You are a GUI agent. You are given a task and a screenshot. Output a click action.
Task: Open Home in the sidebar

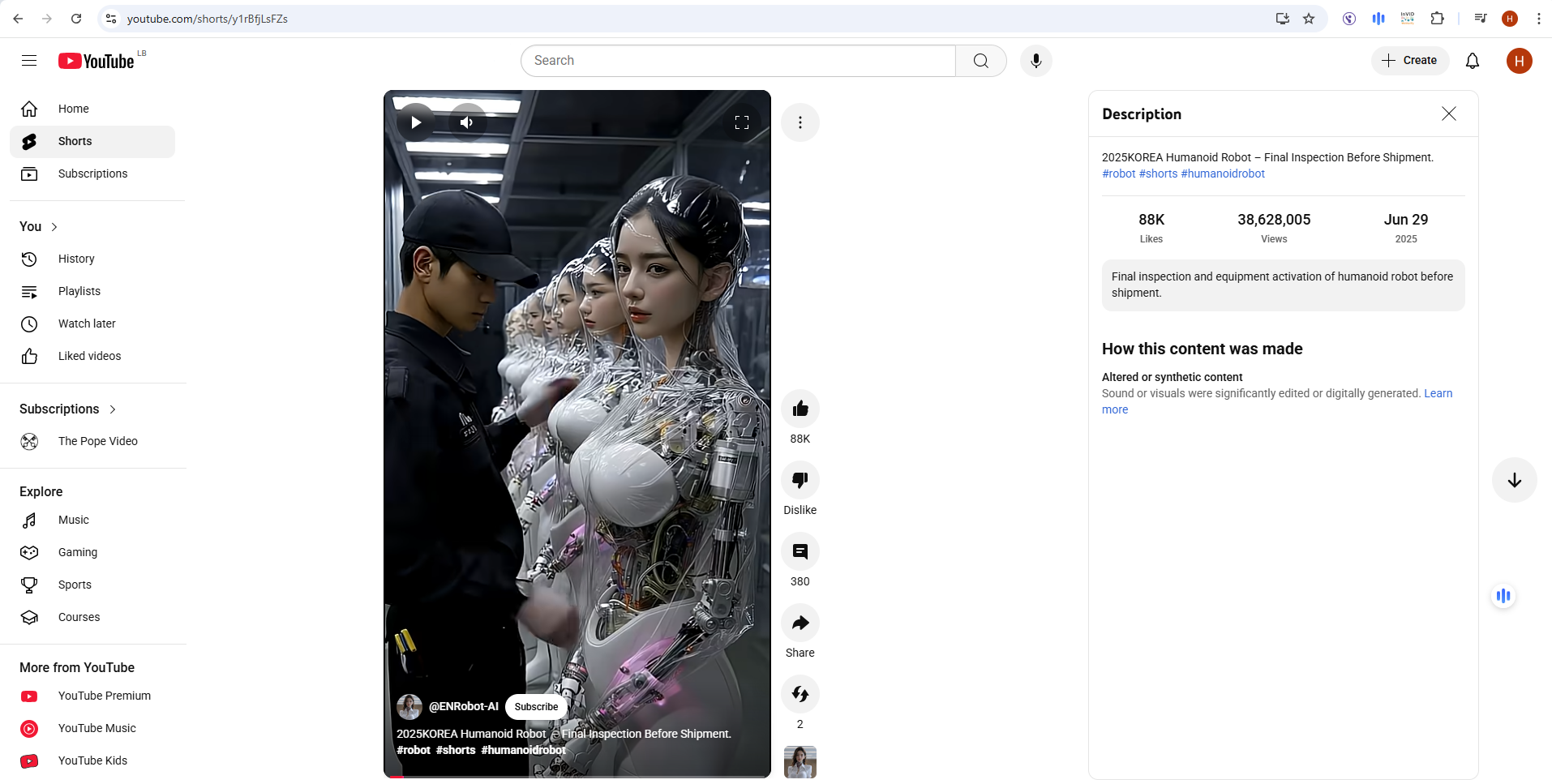(92, 109)
